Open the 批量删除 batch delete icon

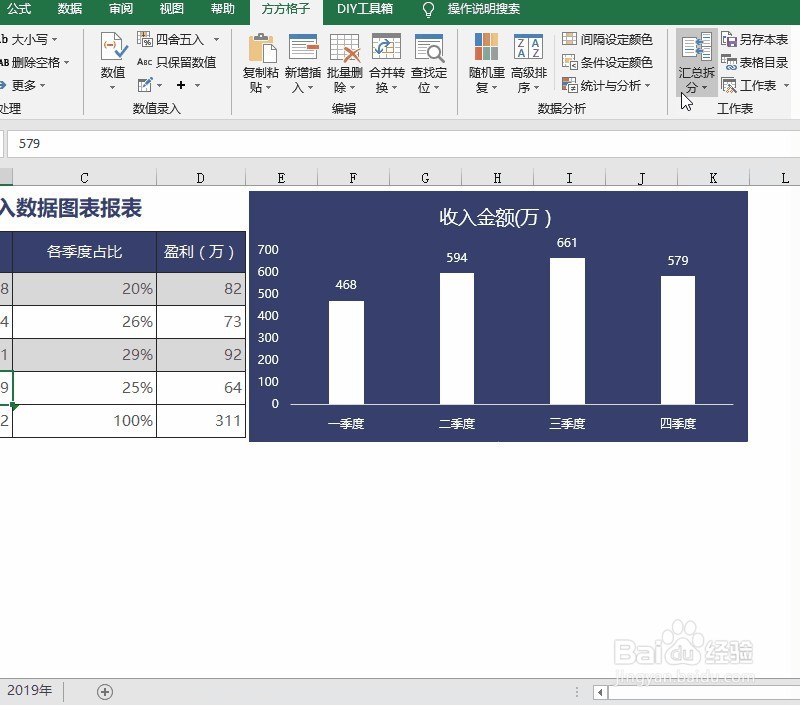click(345, 47)
